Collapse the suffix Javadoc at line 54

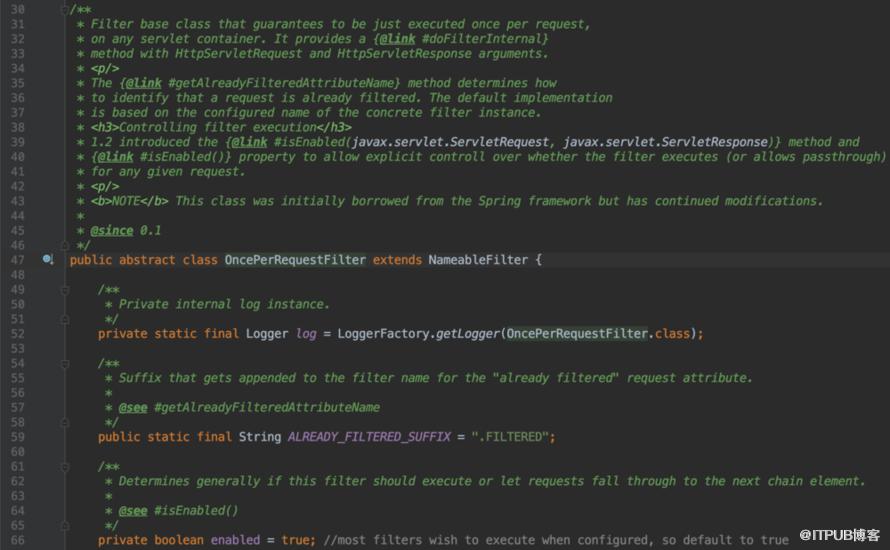[65, 364]
